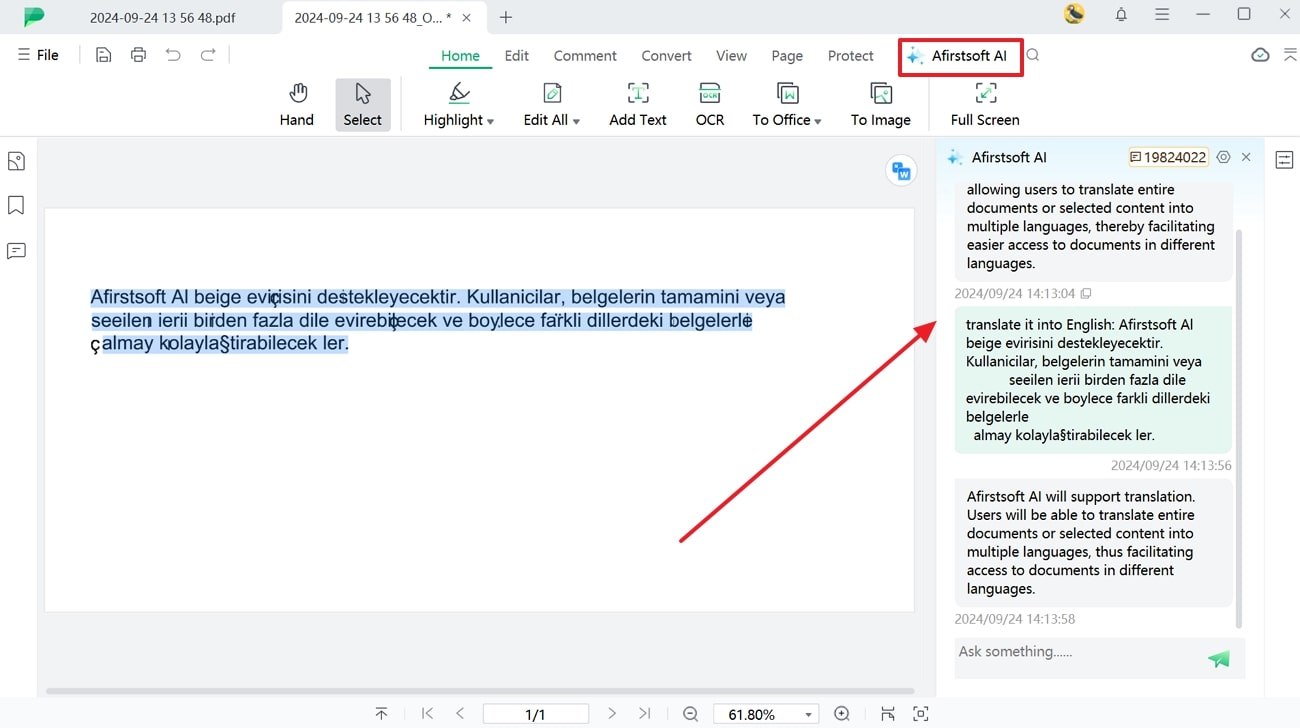Open the Protect tab
The width and height of the screenshot is (1300, 728).
[x=850, y=56]
